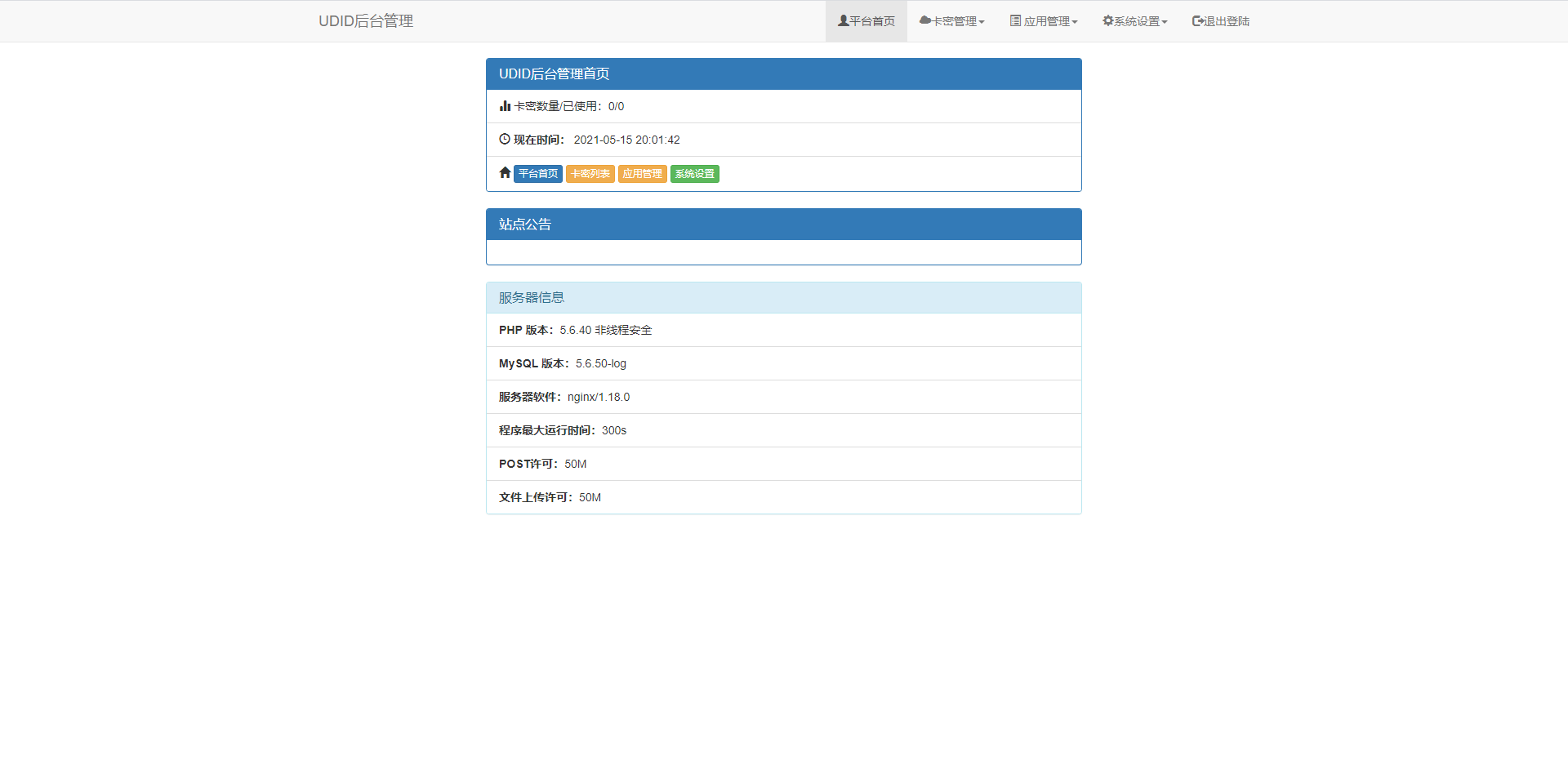
Task: Click the user icon beside 平台首页
Action: tap(843, 20)
